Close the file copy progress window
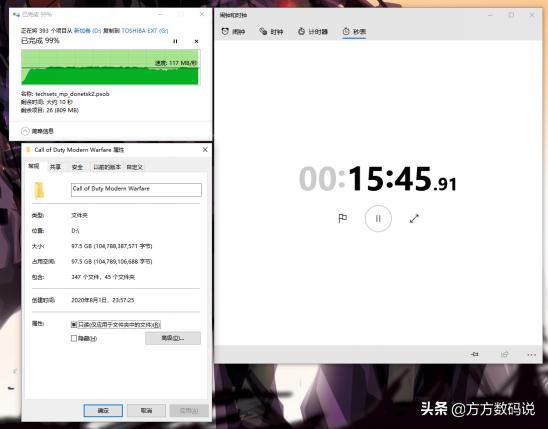 point(202,14)
